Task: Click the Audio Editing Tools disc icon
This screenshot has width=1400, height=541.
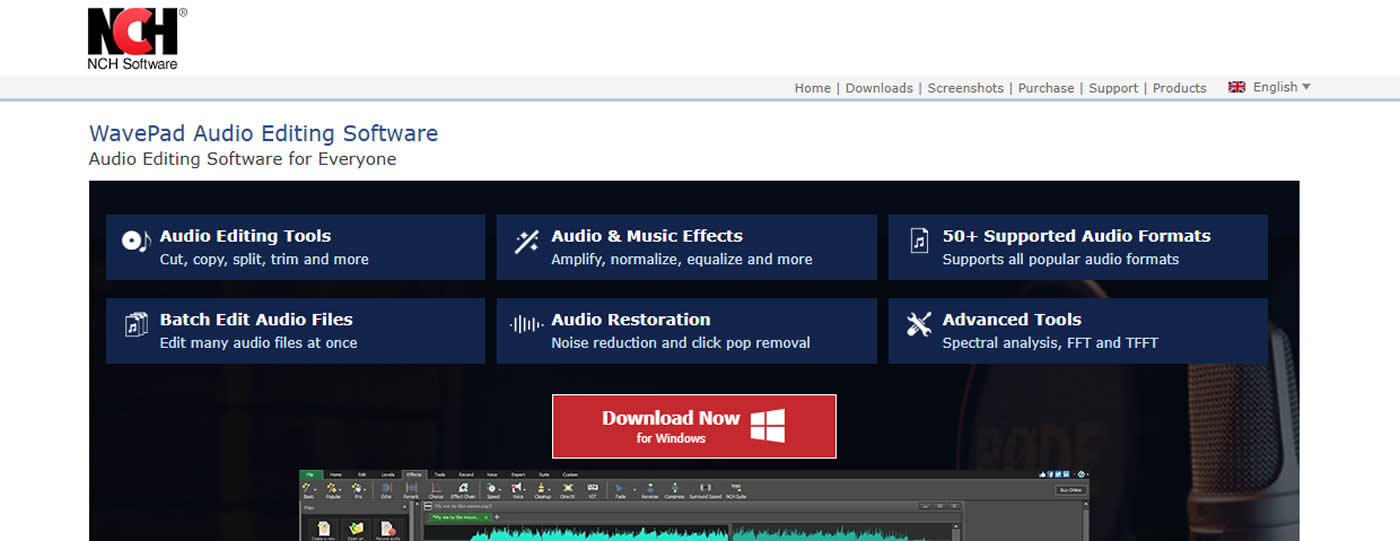Action: click(135, 240)
